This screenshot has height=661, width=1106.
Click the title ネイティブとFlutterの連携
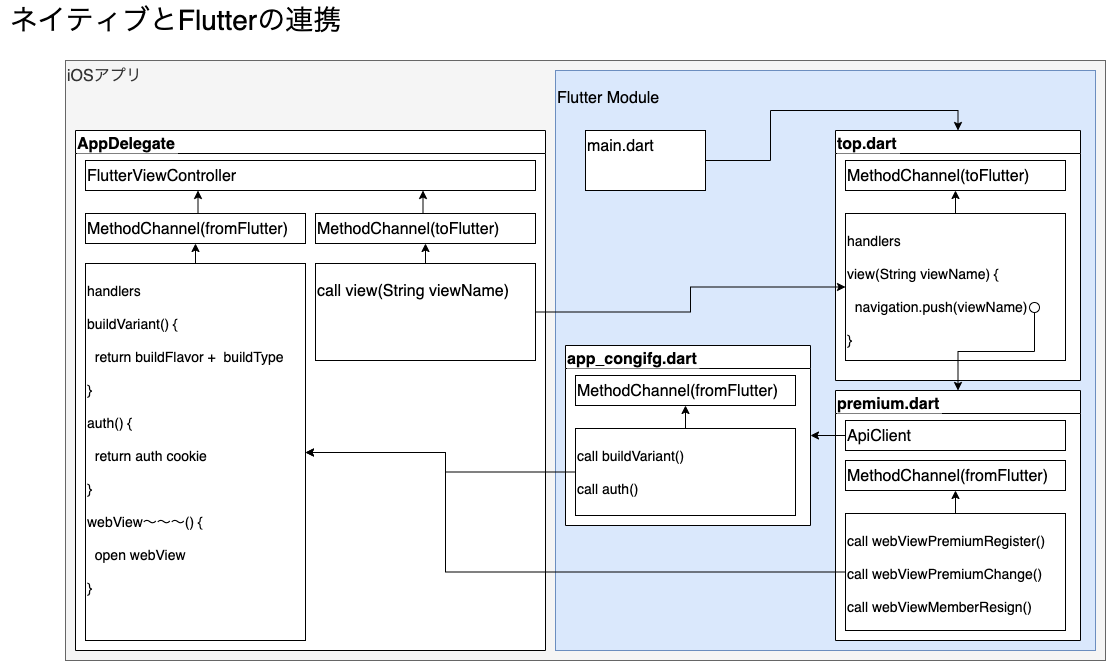pyautogui.click(x=176, y=19)
